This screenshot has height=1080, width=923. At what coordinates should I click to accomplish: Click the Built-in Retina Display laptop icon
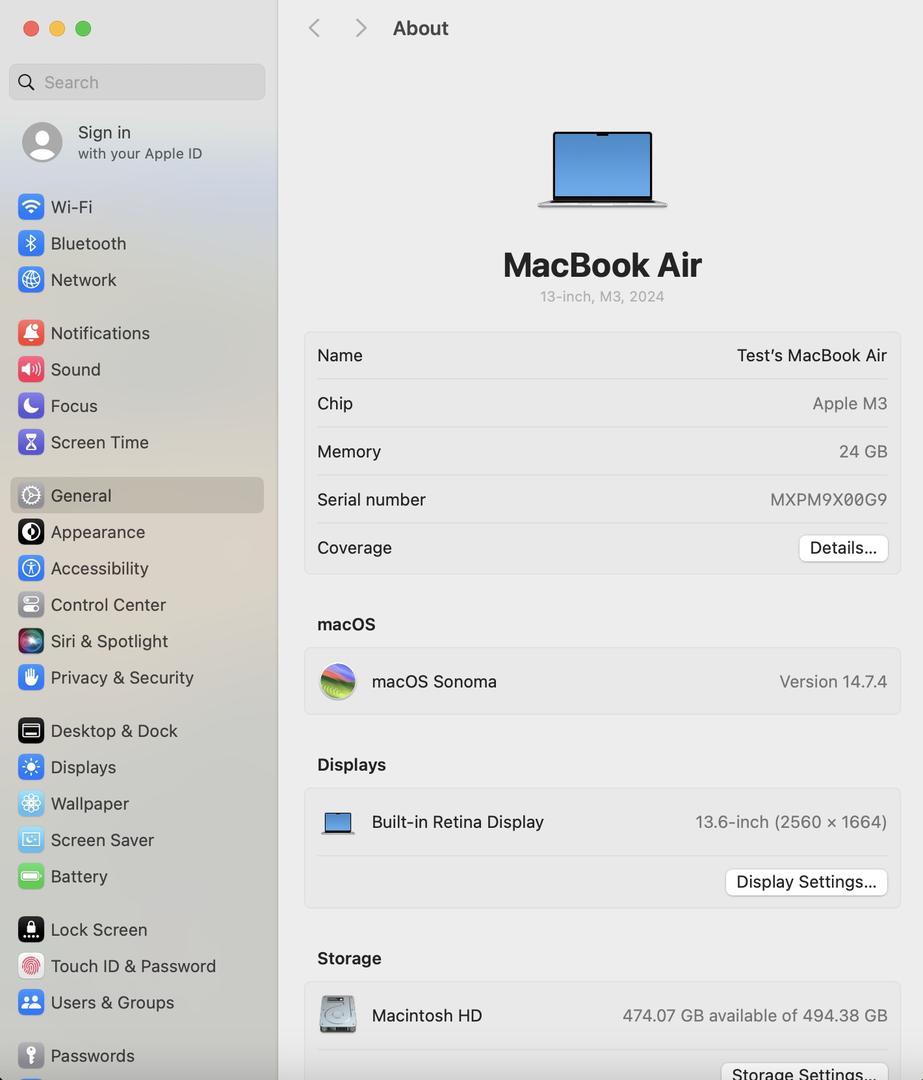coord(338,822)
